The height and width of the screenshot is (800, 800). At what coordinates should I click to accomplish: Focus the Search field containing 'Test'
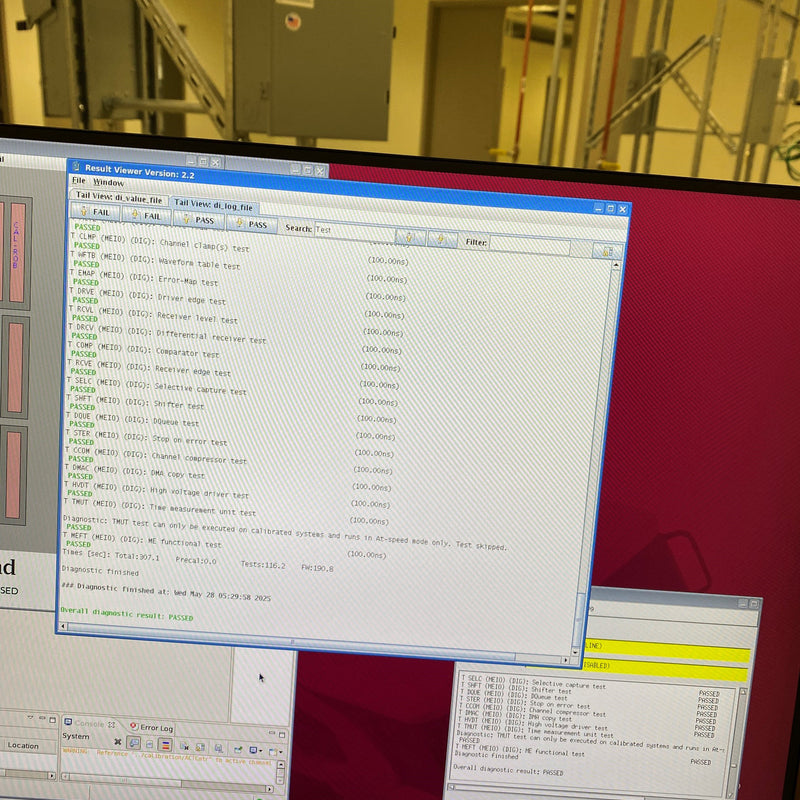(355, 232)
